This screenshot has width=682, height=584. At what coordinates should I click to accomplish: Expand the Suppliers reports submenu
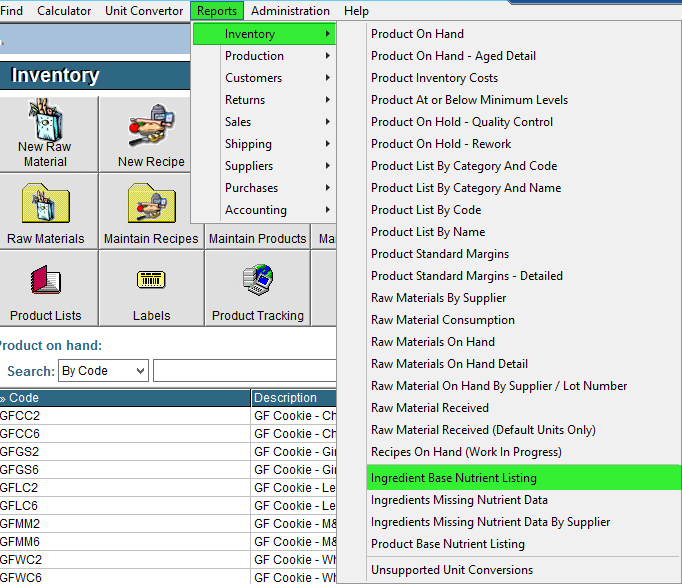coord(264,166)
